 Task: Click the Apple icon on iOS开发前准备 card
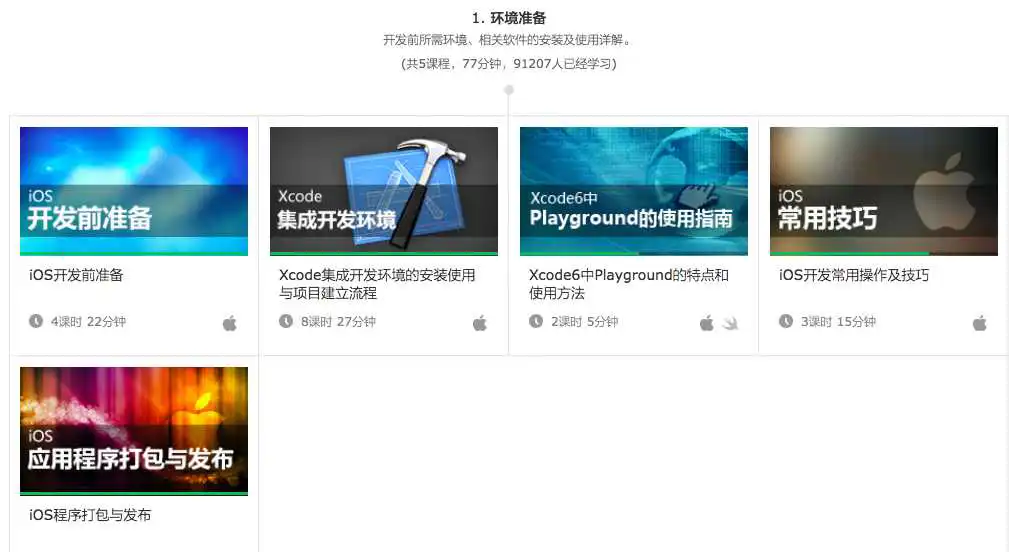[230, 323]
